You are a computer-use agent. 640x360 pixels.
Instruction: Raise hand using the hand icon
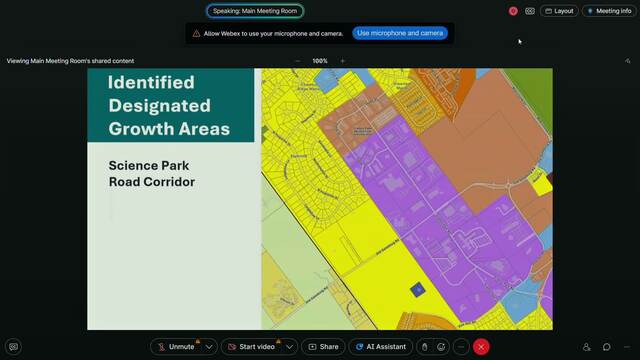click(x=424, y=347)
